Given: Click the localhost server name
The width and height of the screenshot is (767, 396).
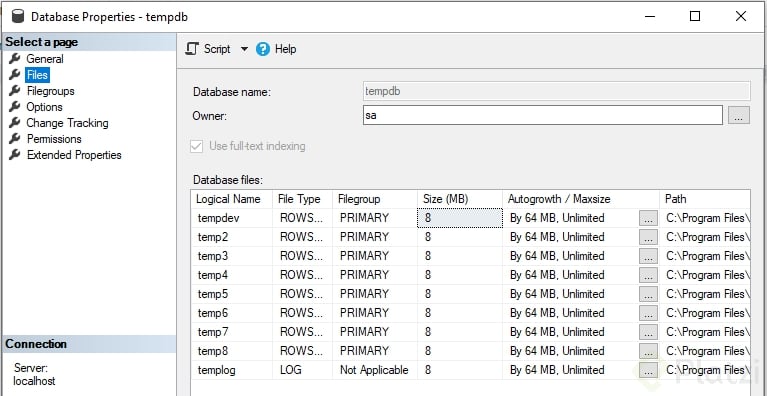Looking at the screenshot, I should click(x=34, y=381).
